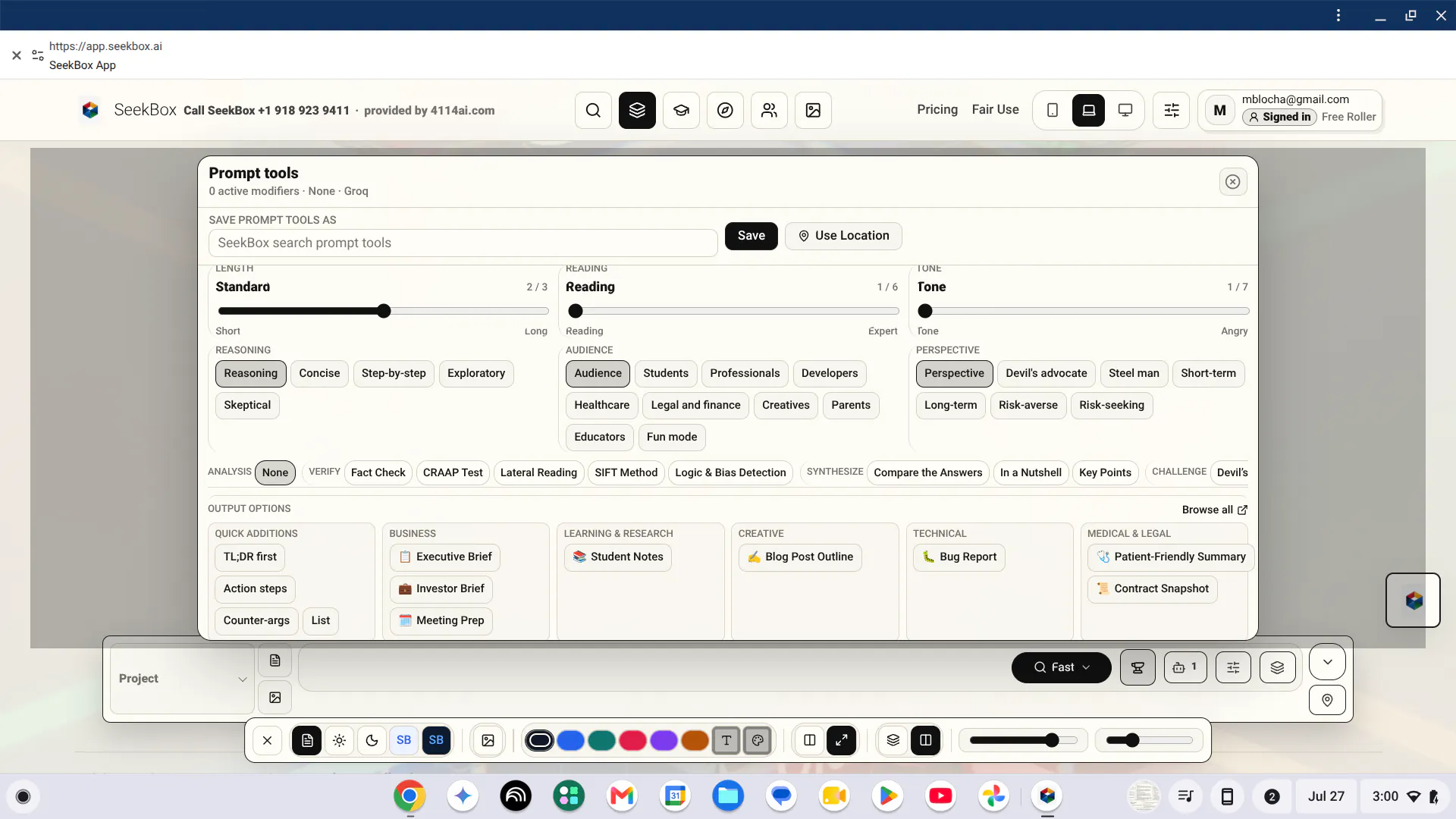Viewport: 1456px width, 819px height.
Task: Select Key Points synthesize option
Action: (x=1105, y=472)
